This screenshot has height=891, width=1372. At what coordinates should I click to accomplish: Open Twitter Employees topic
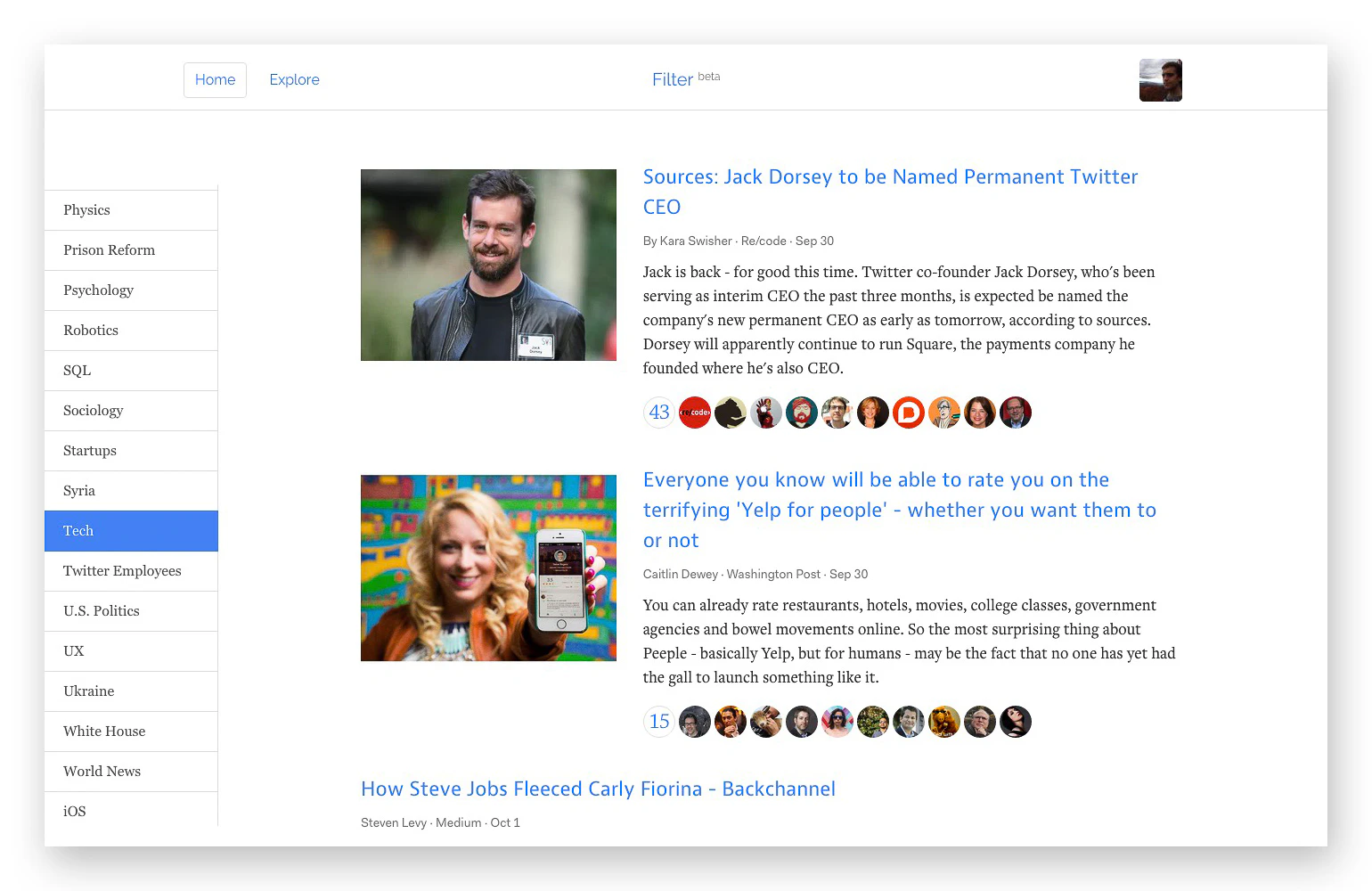[x=131, y=571]
